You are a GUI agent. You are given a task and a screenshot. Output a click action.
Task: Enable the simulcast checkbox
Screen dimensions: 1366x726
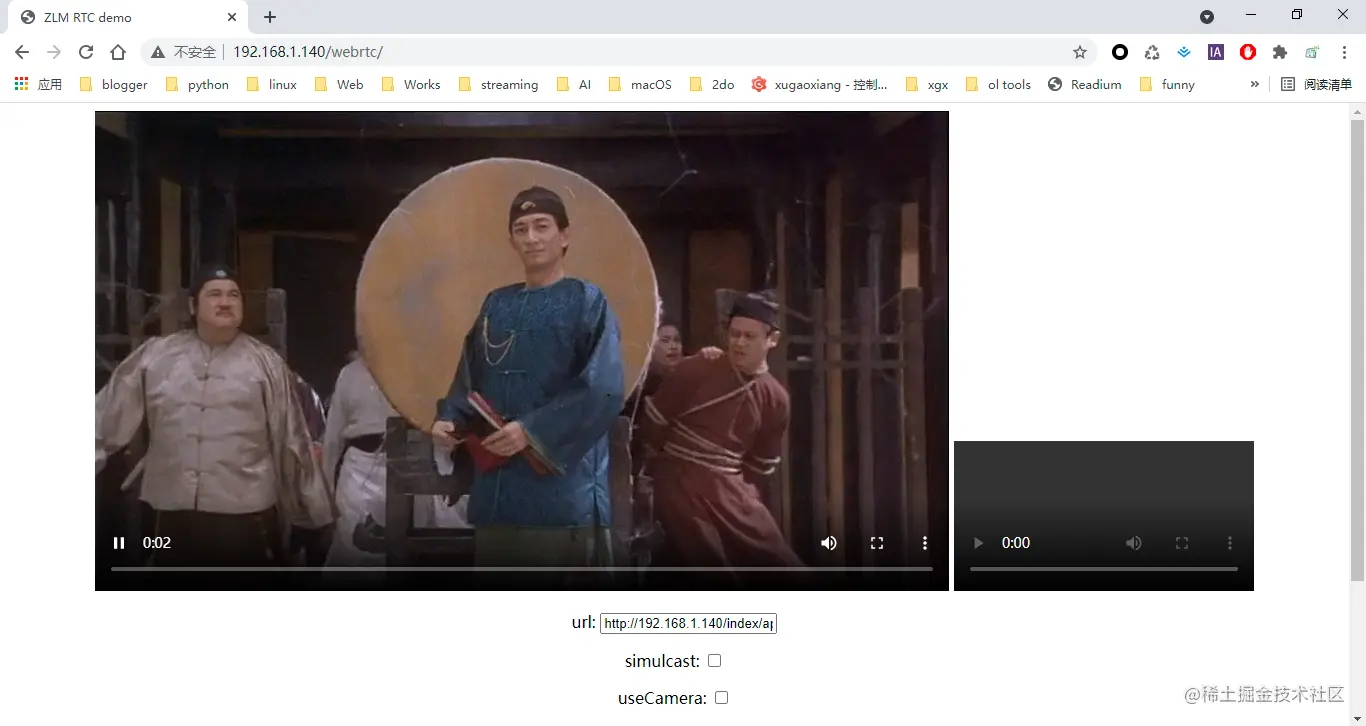tap(714, 661)
